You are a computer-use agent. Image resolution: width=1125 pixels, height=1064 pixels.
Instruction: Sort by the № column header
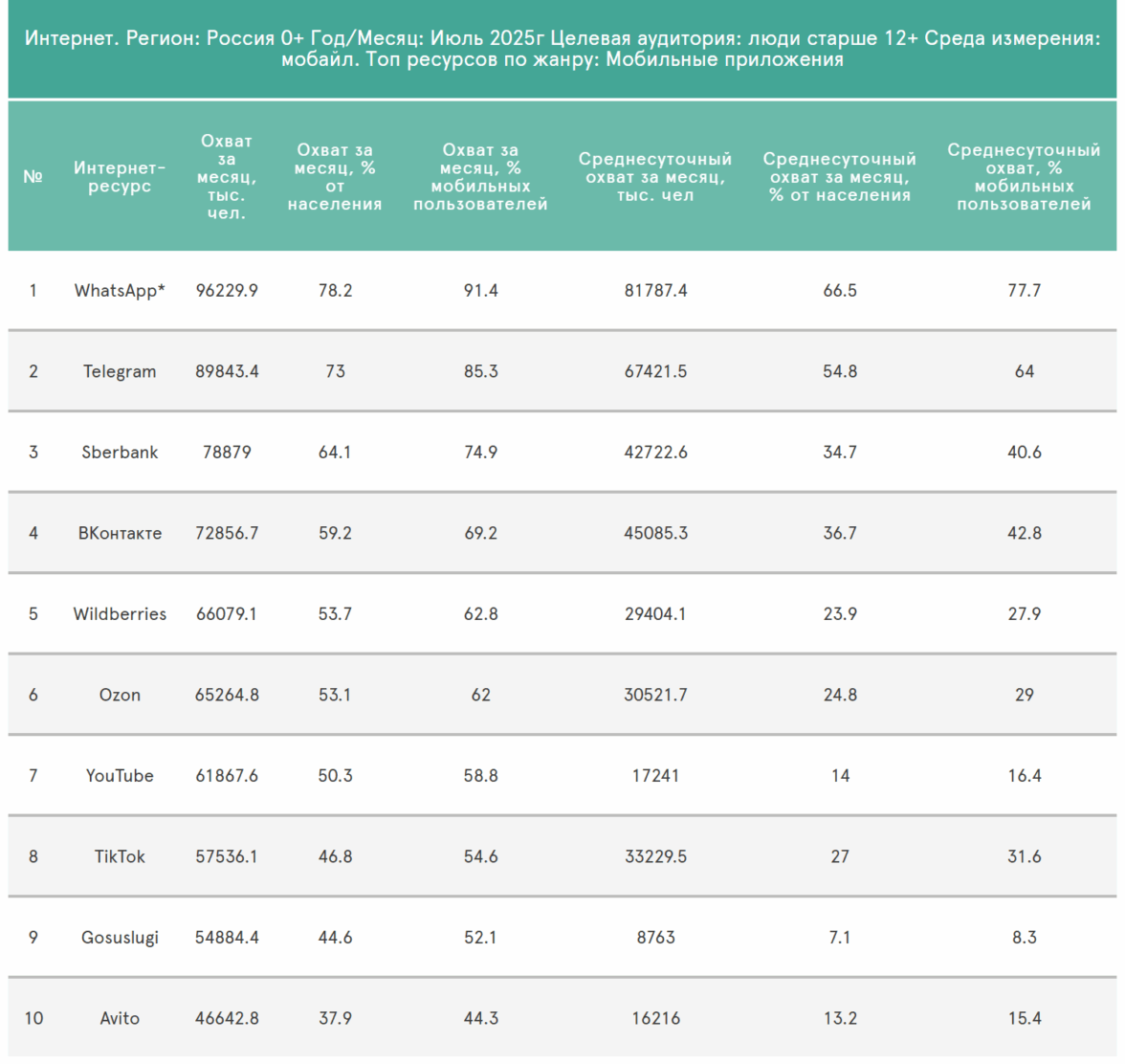[33, 177]
